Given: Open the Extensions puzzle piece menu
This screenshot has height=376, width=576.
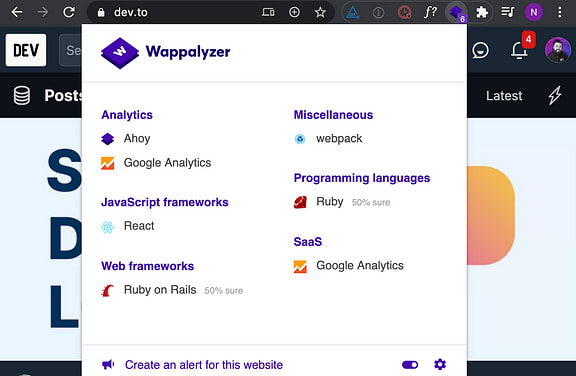Looking at the screenshot, I should 482,12.
